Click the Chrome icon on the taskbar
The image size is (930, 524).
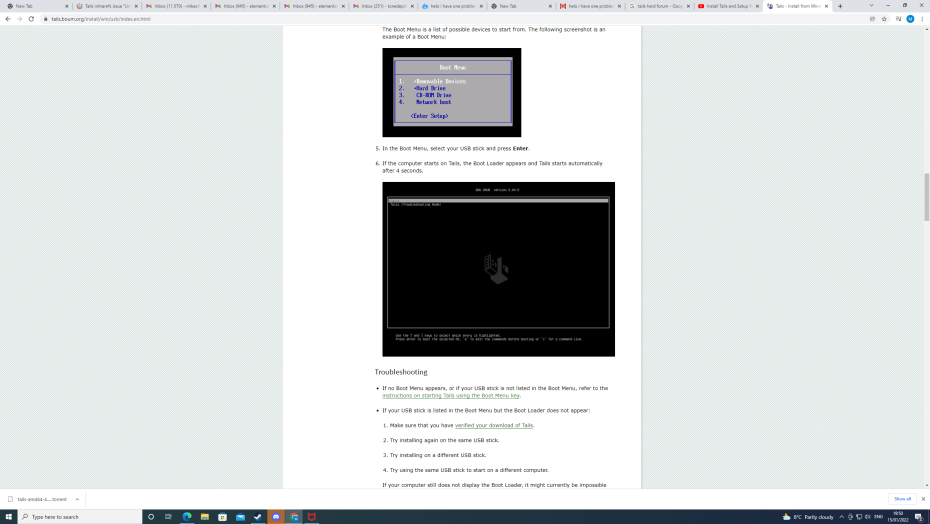point(294,517)
